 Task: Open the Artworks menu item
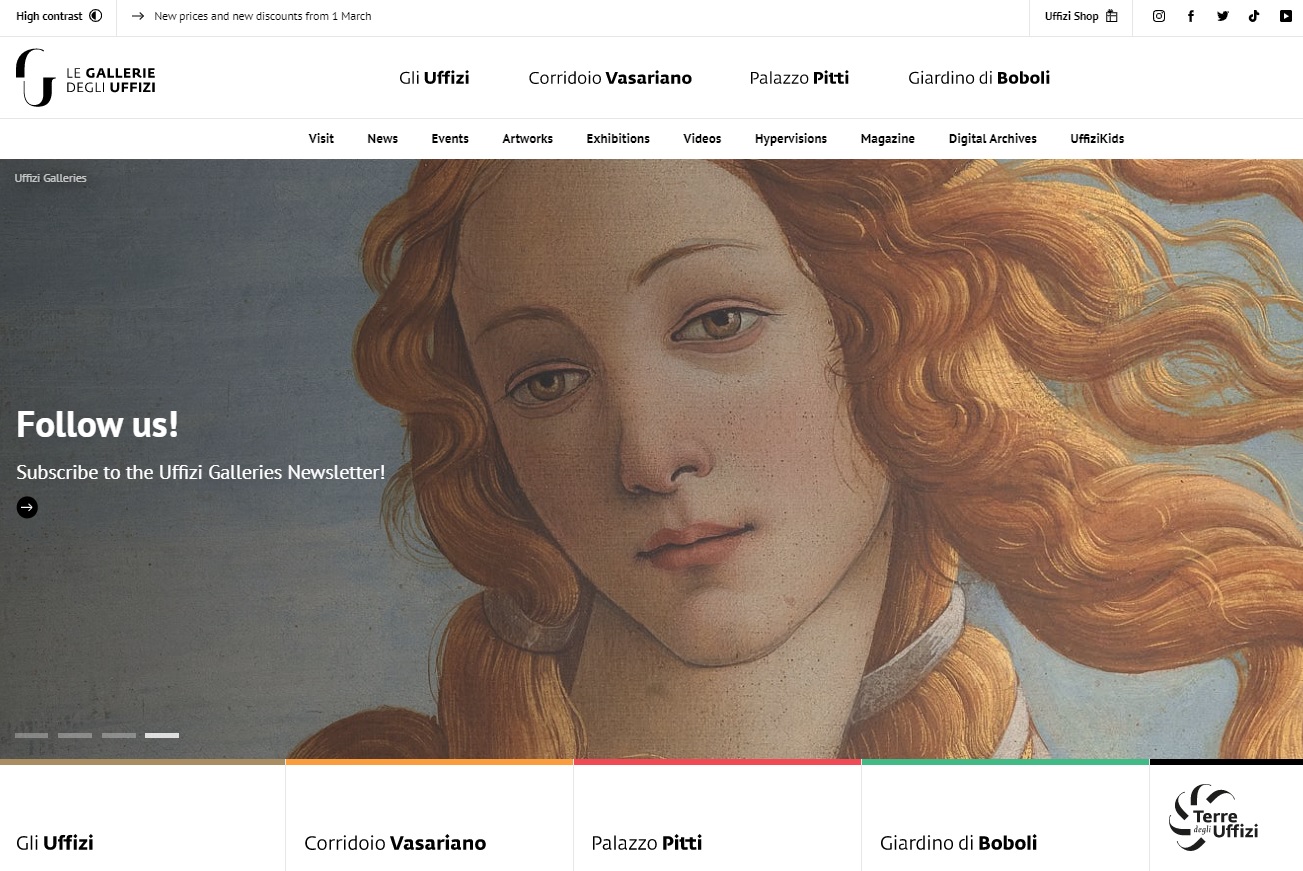coord(527,139)
